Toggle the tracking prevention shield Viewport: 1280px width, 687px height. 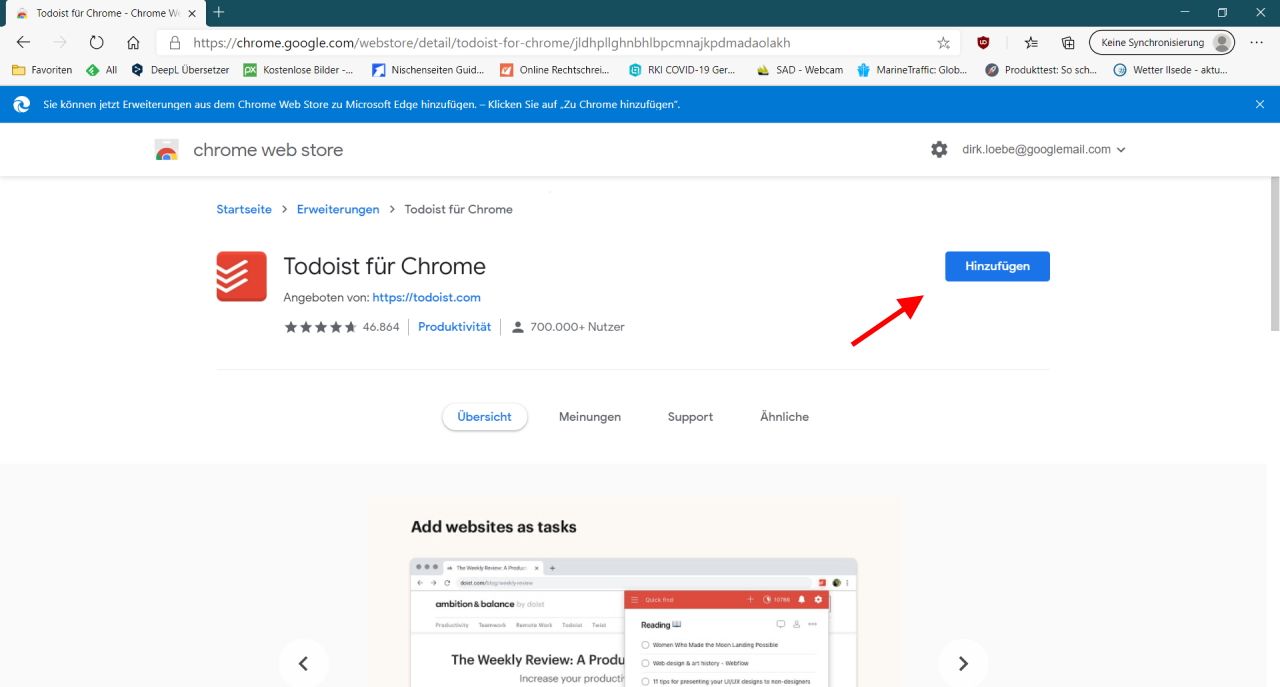pyautogui.click(x=983, y=42)
